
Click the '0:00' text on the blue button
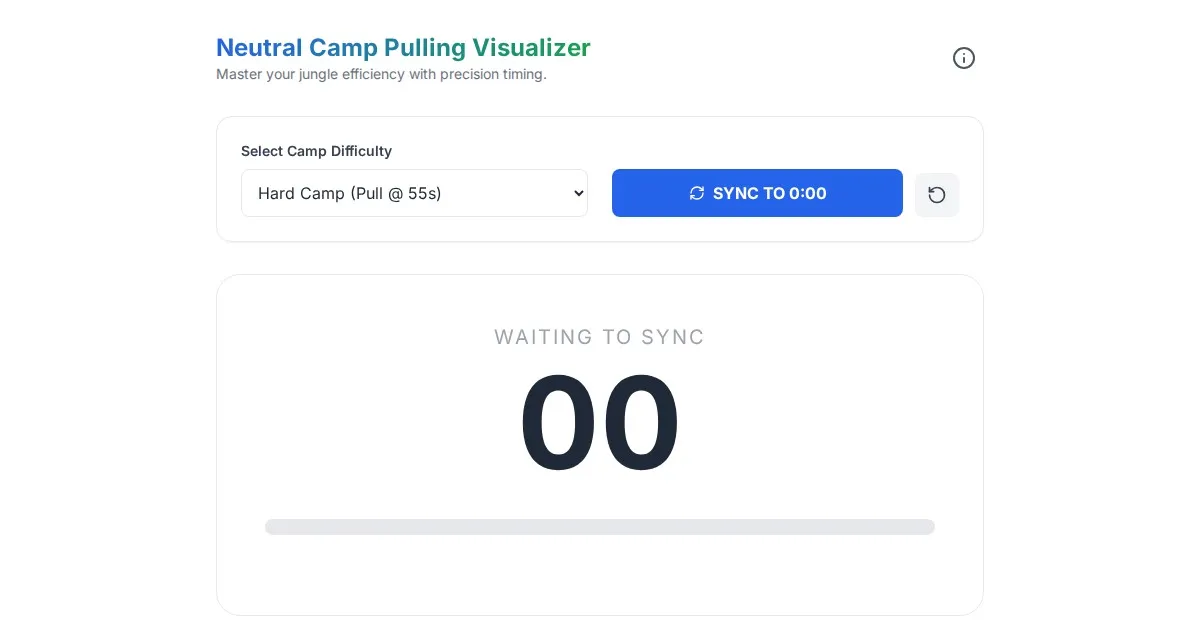pyautogui.click(x=807, y=194)
